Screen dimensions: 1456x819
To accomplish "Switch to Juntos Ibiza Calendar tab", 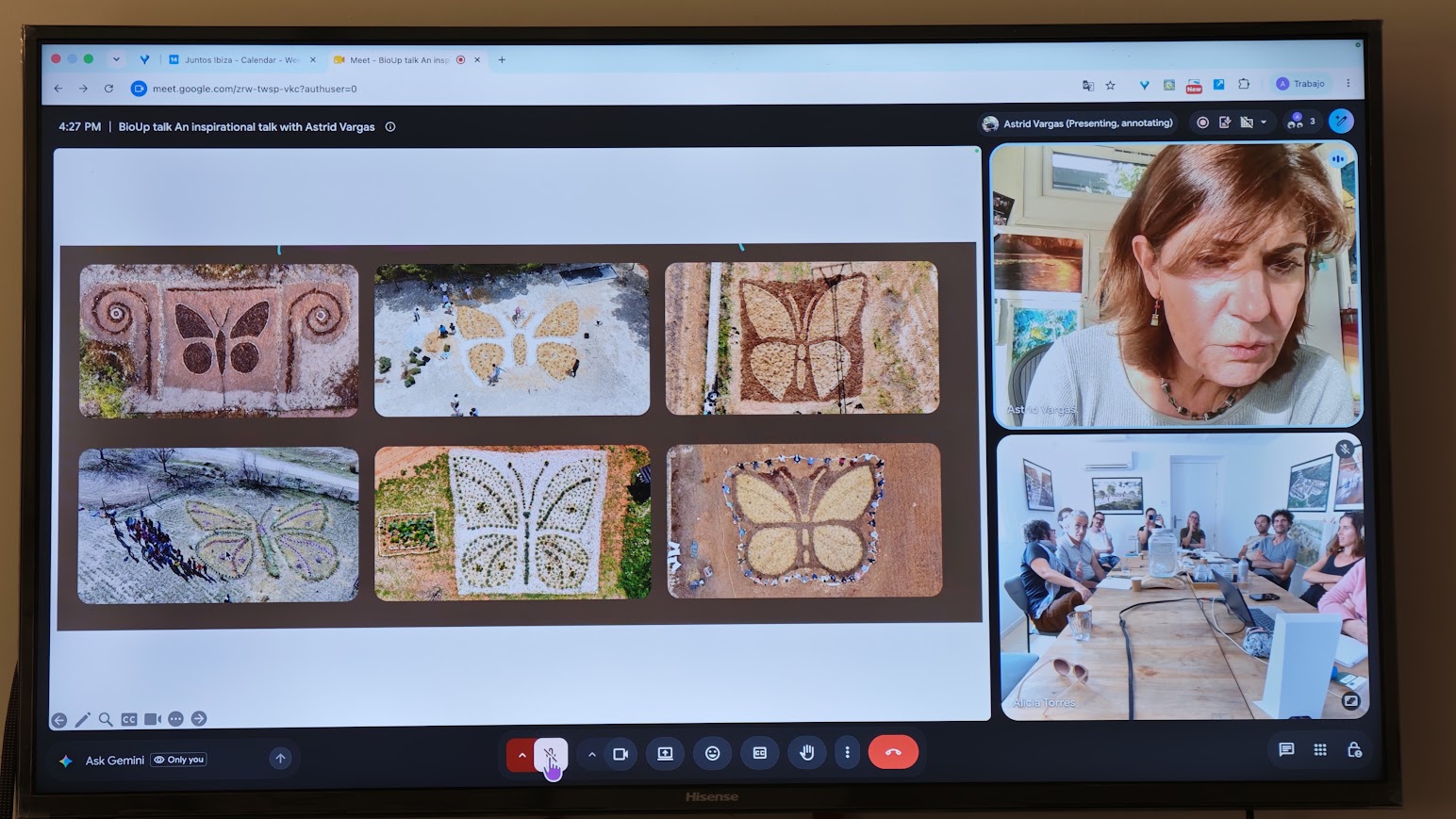I will (244, 59).
